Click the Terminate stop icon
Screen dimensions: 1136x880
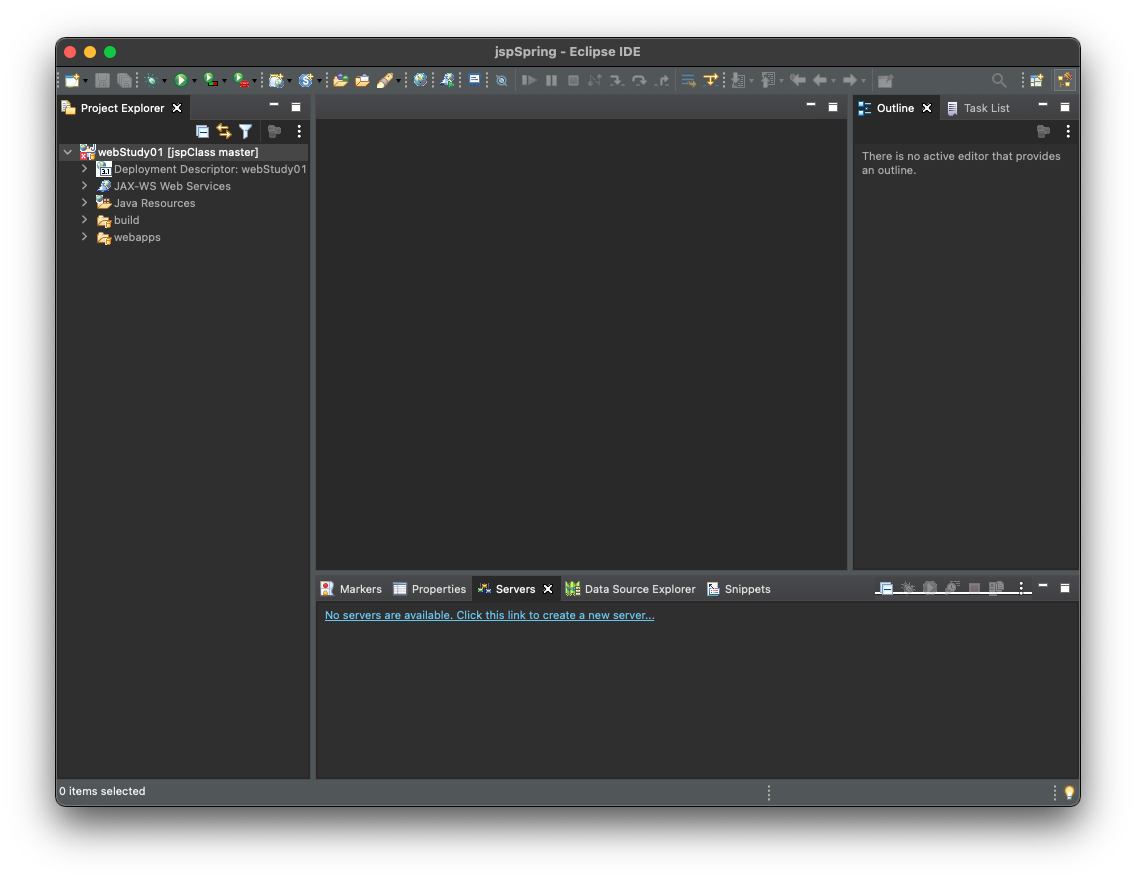pyautogui.click(x=573, y=80)
